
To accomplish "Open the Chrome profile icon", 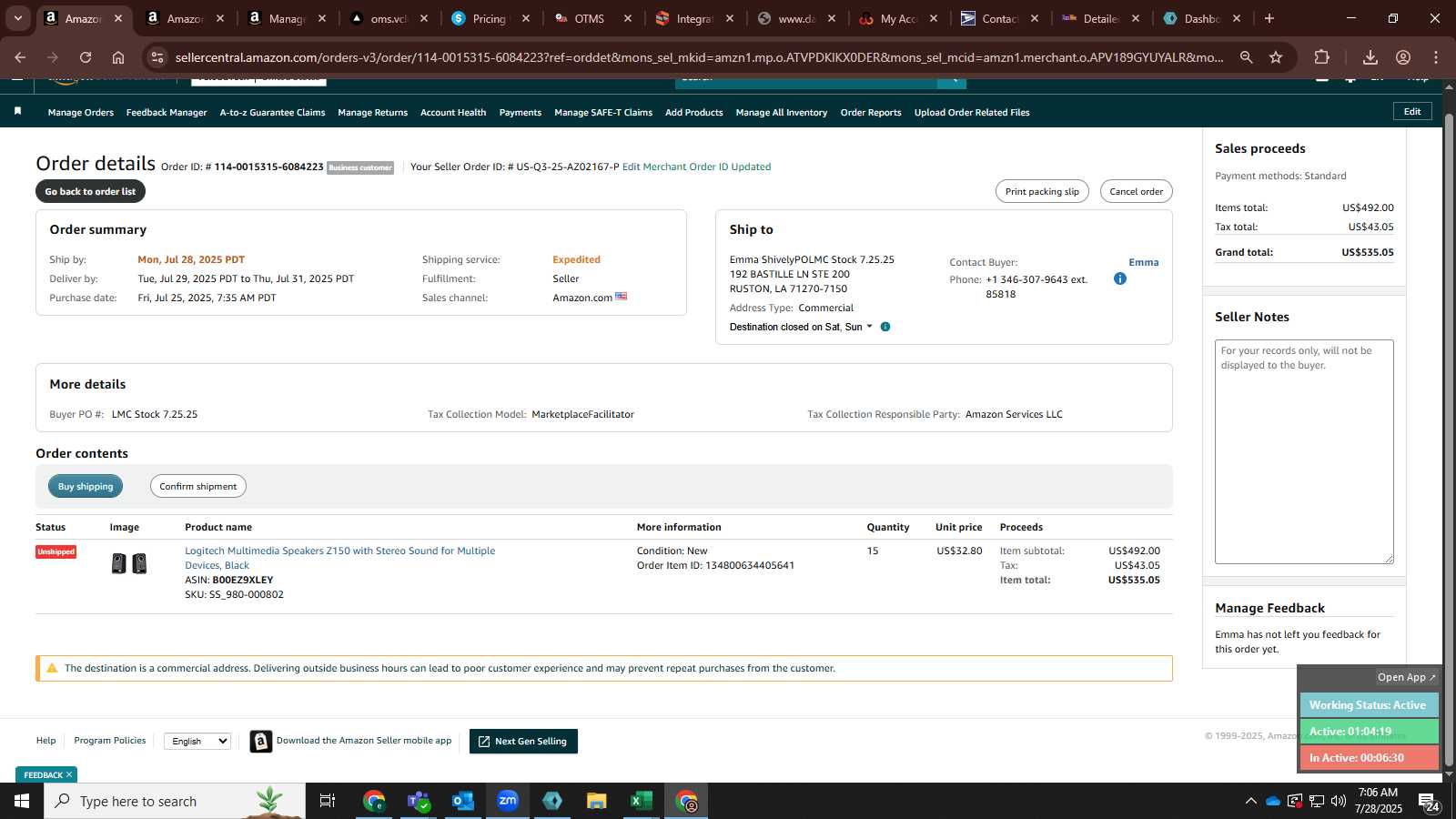I will pos(1403,57).
